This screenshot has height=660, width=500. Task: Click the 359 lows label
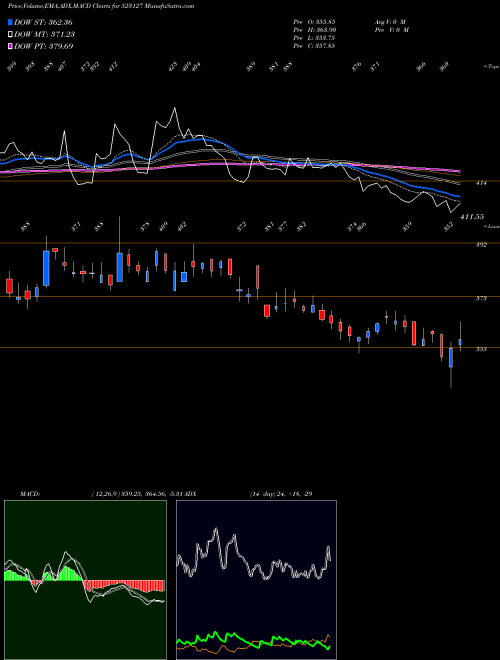pyautogui.click(x=407, y=226)
